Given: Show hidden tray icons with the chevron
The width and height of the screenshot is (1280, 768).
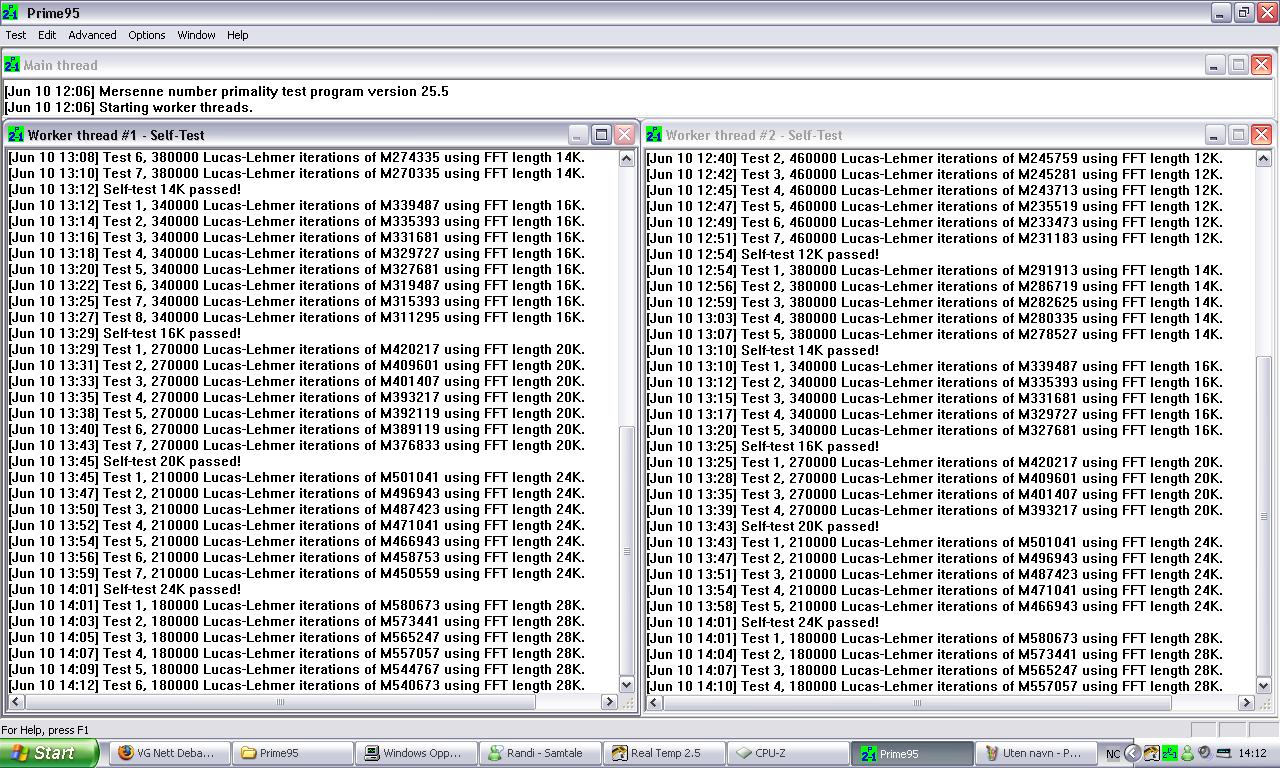Looking at the screenshot, I should [x=1132, y=753].
